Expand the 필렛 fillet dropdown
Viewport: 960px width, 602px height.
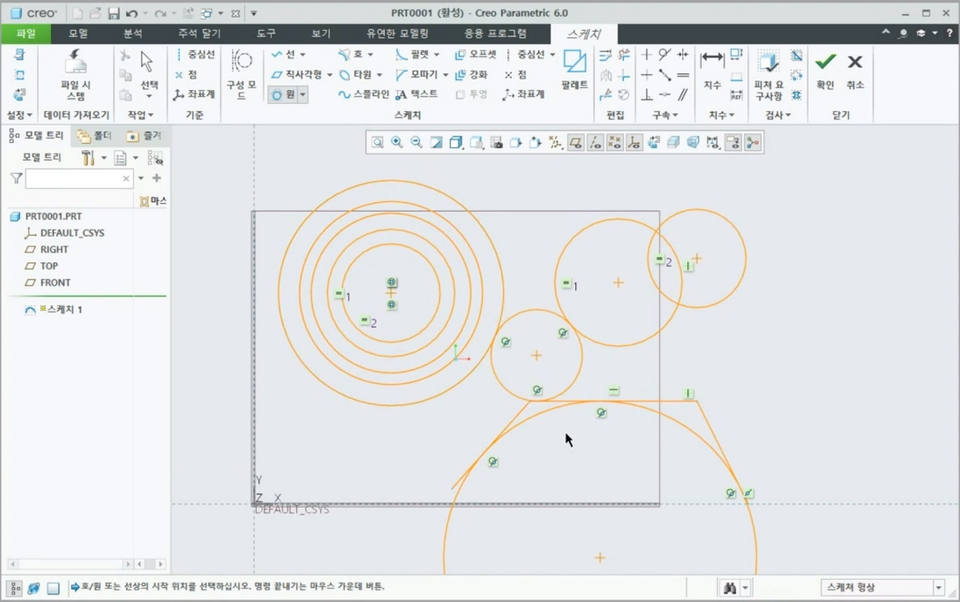[437, 55]
